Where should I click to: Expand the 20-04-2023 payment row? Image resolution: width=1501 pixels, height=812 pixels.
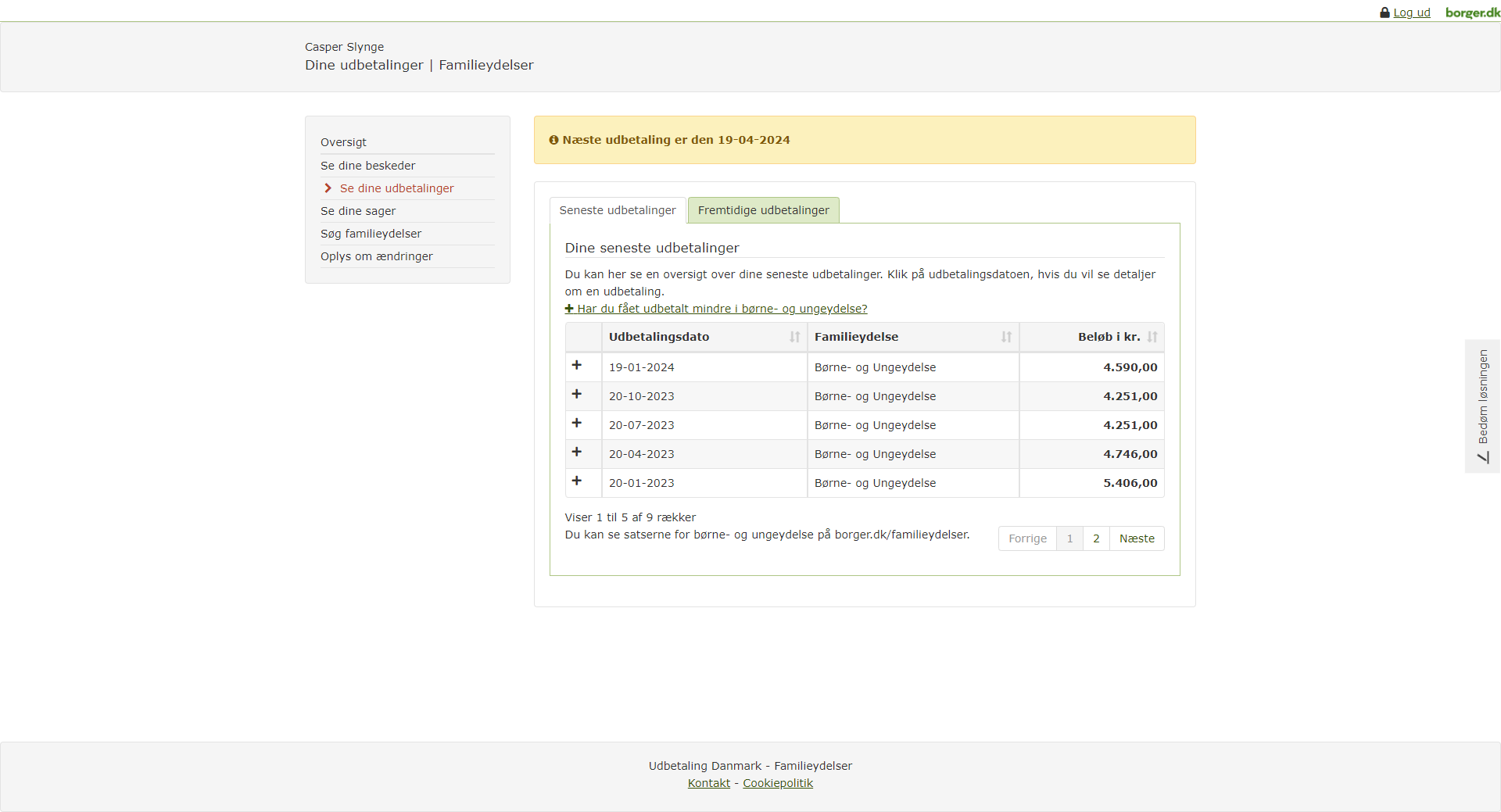[x=577, y=453]
